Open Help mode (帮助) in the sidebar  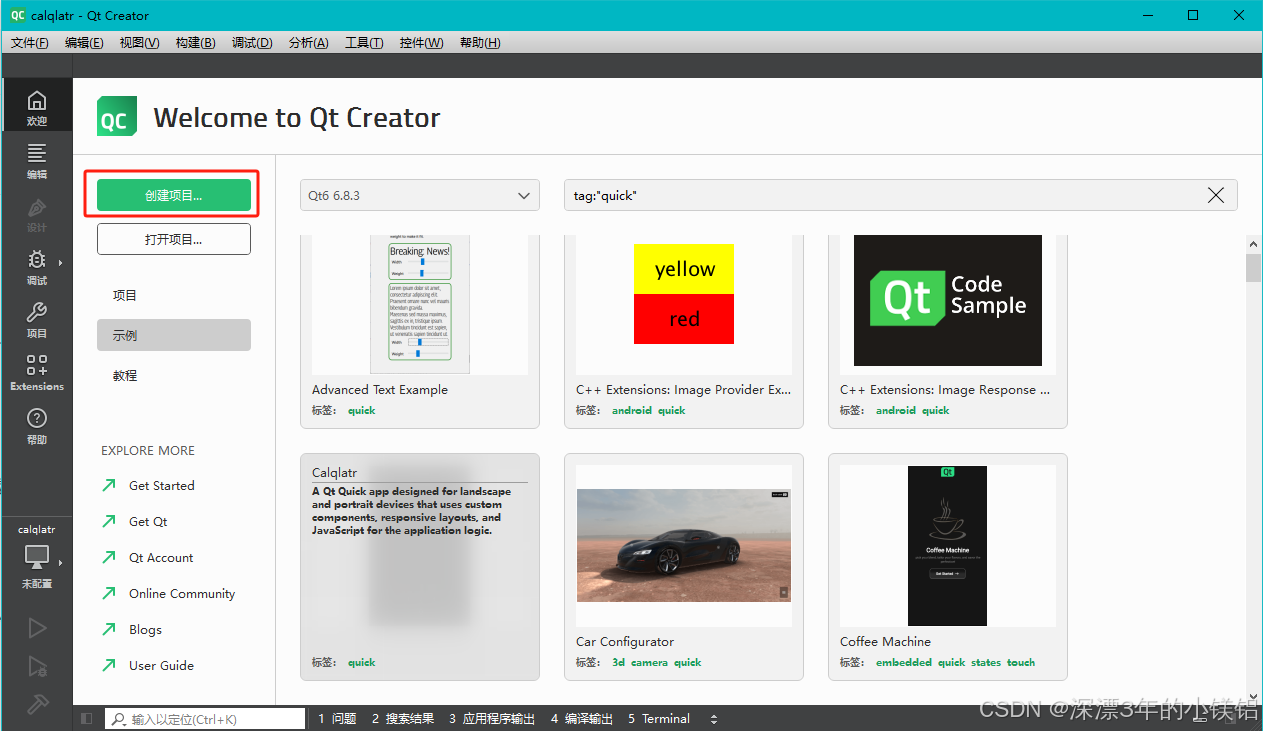36,426
